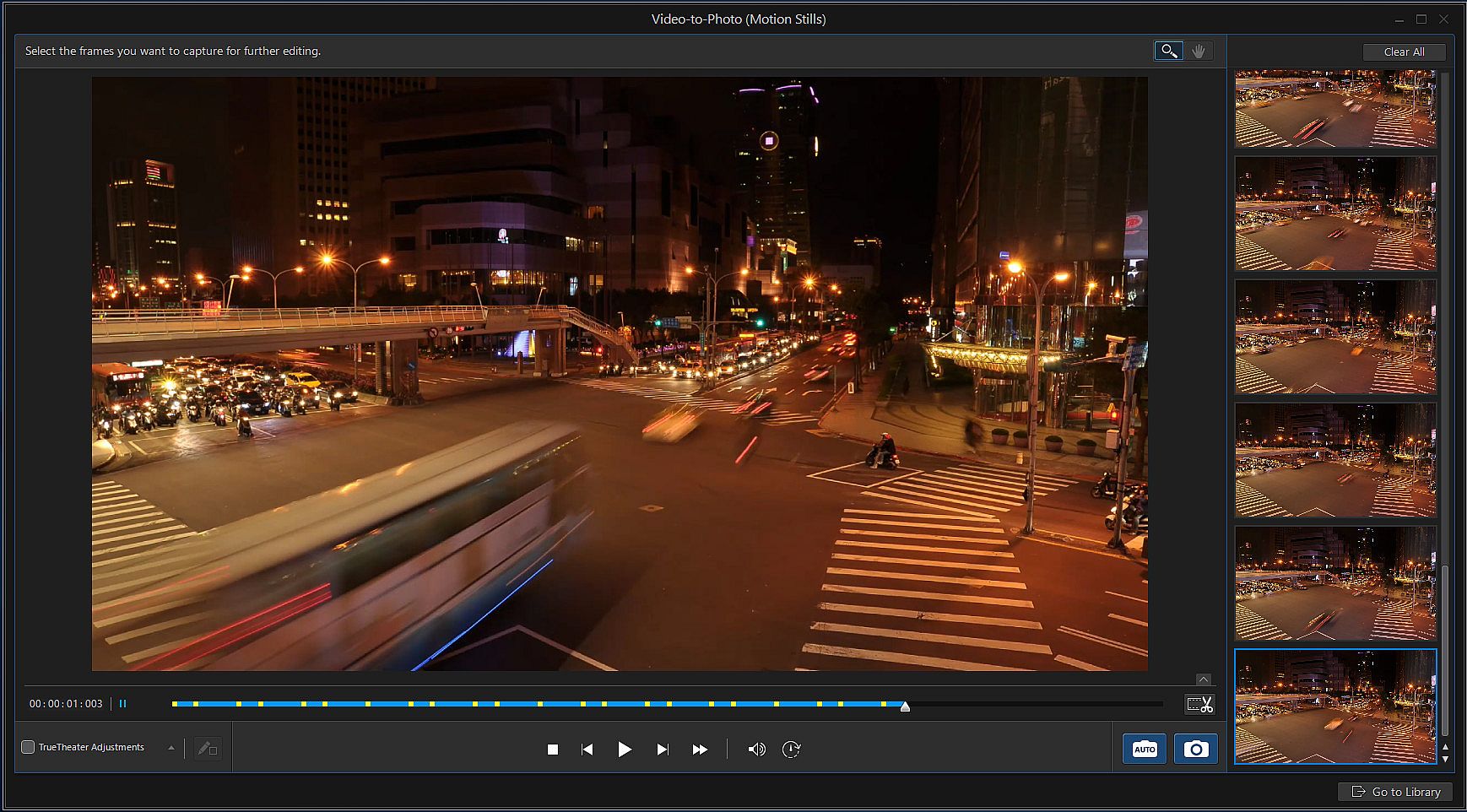Select the highlighted bottom captured frame thumbnail
This screenshot has height=812, width=1467.
click(1335, 706)
